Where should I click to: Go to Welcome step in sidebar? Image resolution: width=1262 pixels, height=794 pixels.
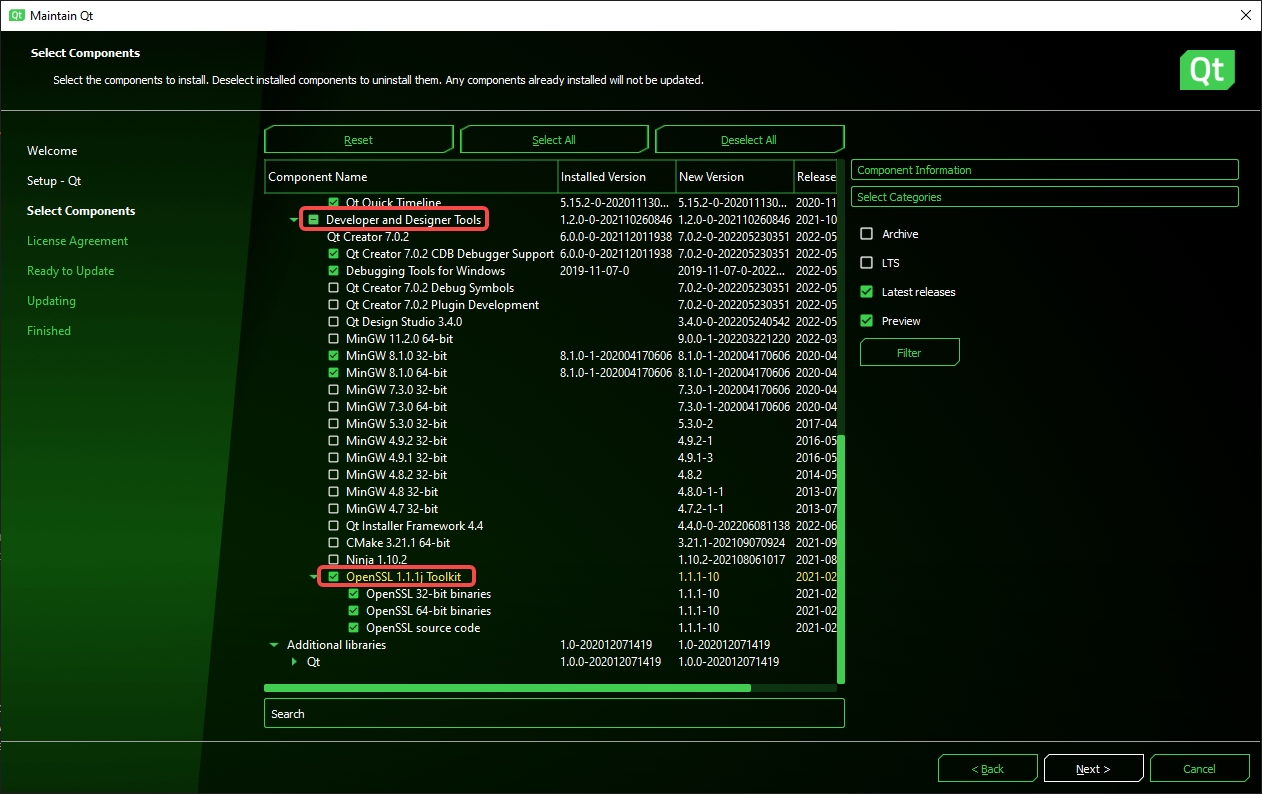(52, 151)
